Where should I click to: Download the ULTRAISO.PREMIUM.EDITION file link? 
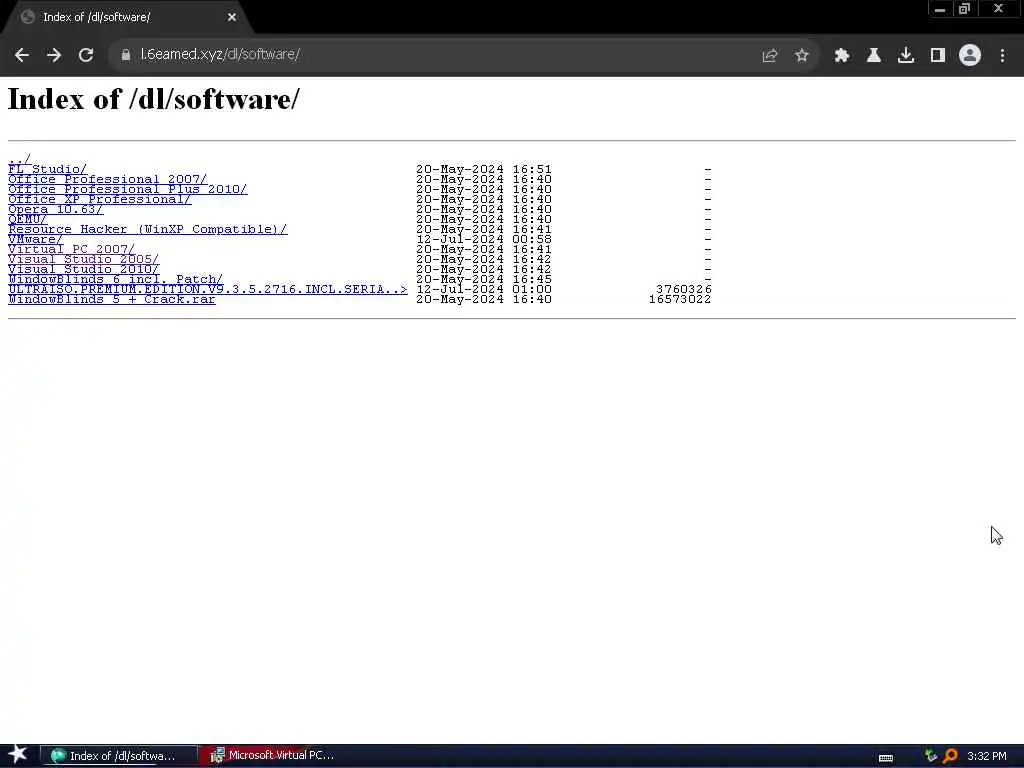[208, 289]
